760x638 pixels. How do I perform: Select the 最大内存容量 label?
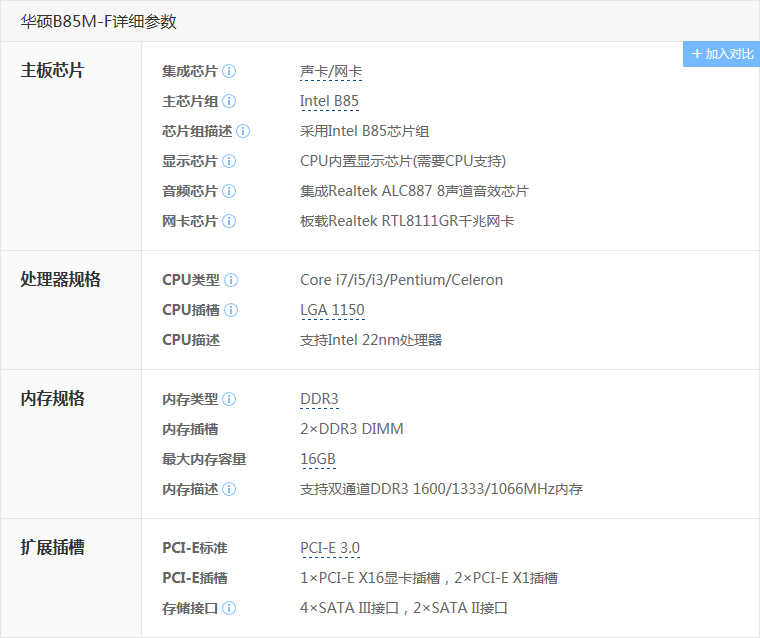click(205, 460)
